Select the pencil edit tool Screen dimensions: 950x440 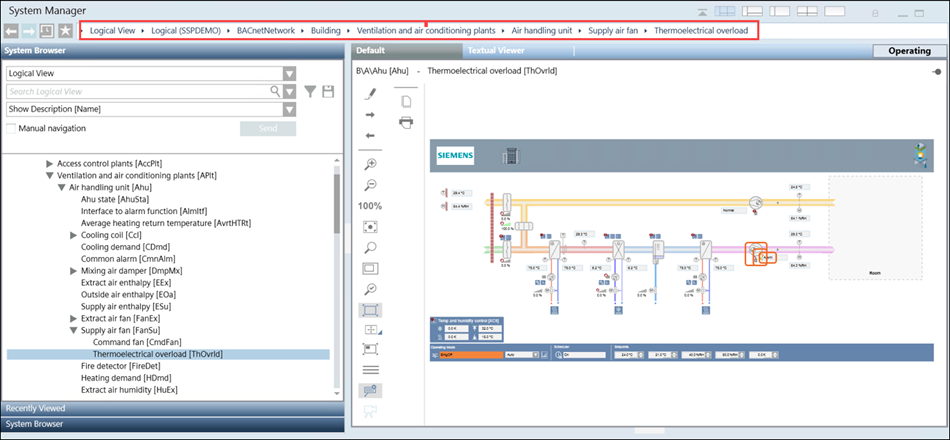coord(370,94)
